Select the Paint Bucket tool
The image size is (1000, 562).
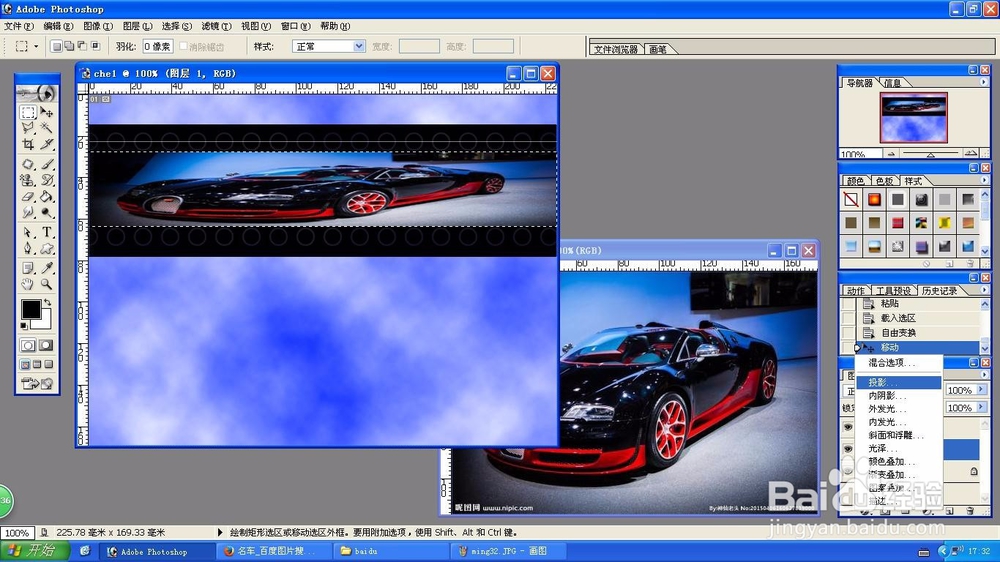47,196
